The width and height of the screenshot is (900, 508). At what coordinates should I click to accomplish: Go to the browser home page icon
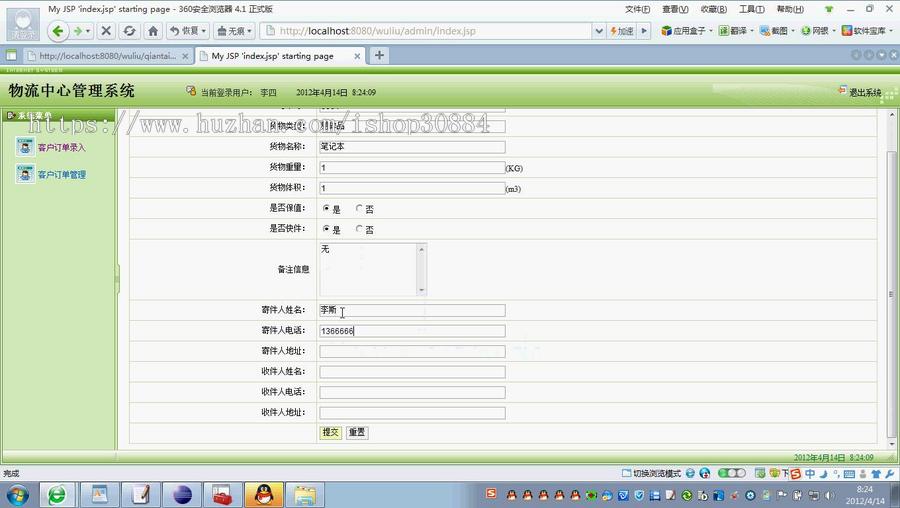(x=153, y=31)
